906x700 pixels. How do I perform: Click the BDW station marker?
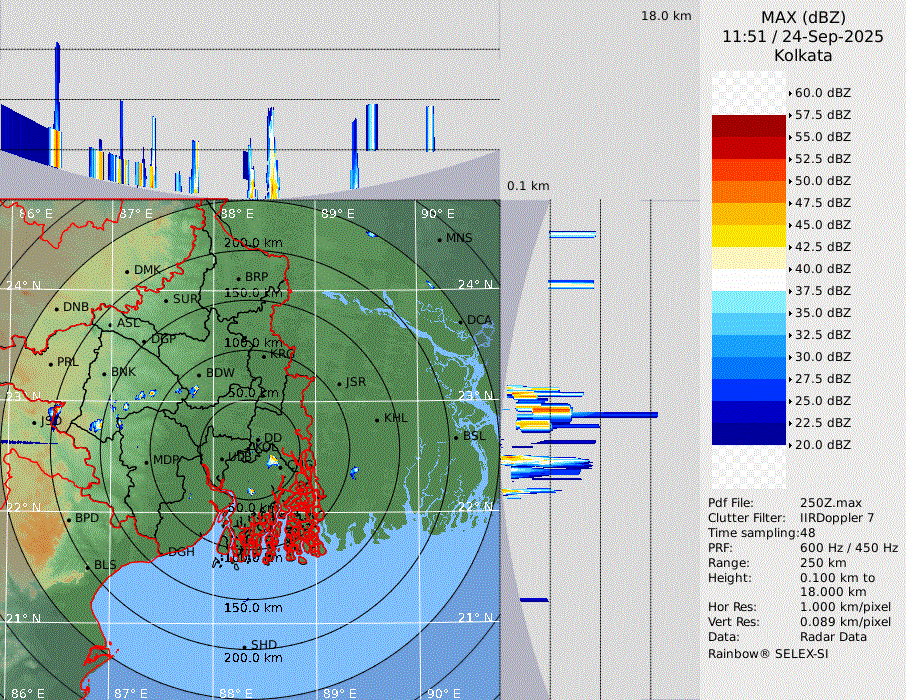(198, 375)
